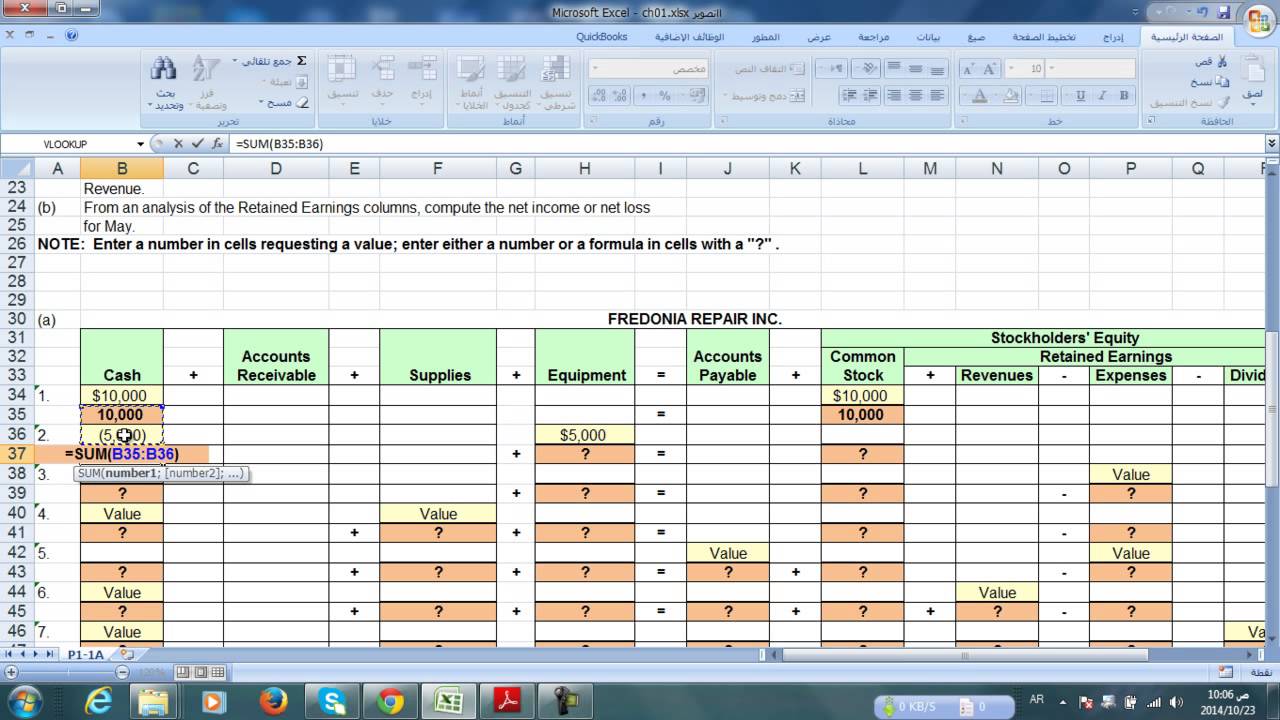Screen dimensions: 1280x720
Task: Toggle Underline formatting
Action: click(x=1081, y=96)
